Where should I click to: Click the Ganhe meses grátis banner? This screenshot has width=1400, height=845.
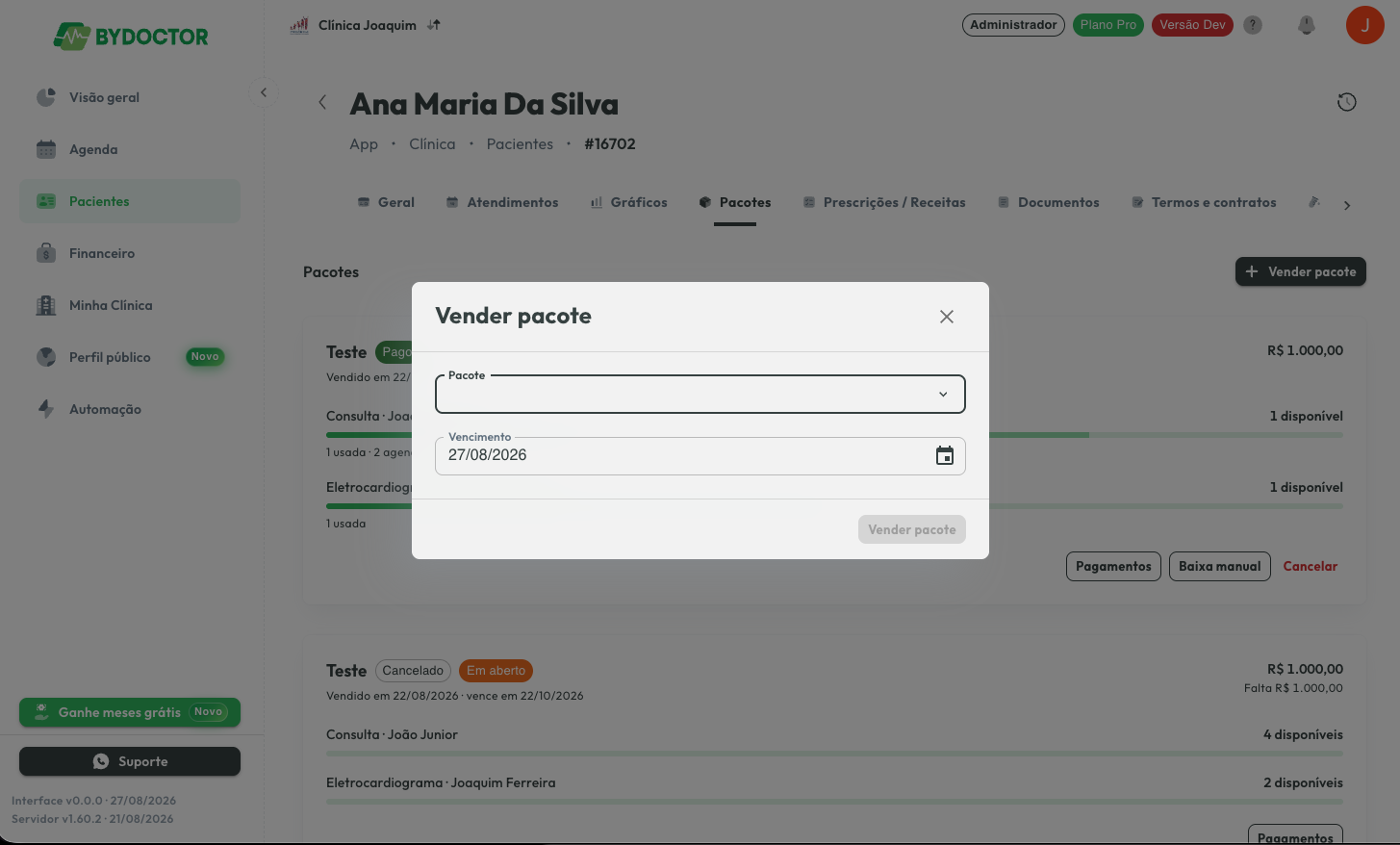coord(130,712)
